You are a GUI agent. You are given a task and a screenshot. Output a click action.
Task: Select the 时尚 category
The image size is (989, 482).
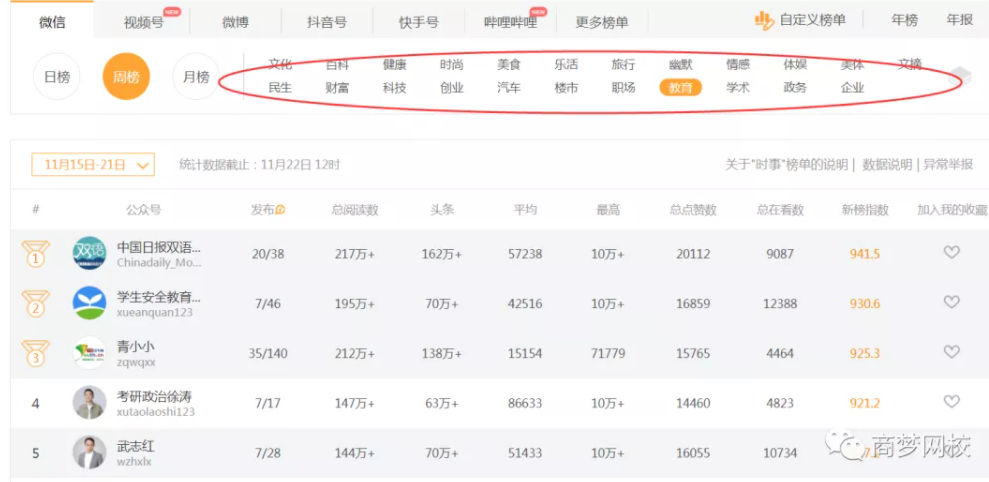452,64
